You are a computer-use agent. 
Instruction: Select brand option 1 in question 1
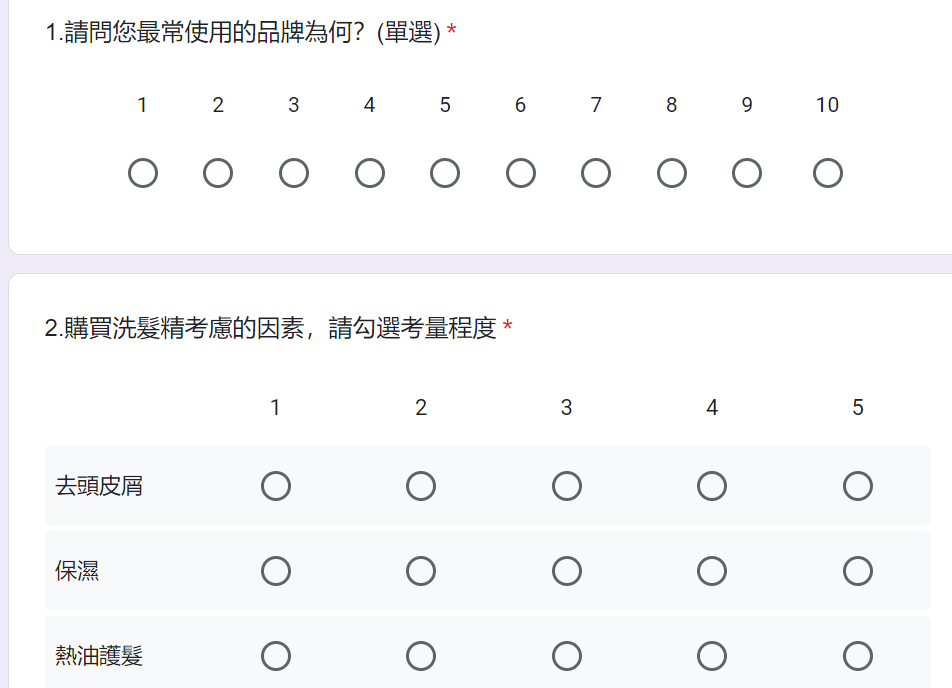(x=143, y=174)
